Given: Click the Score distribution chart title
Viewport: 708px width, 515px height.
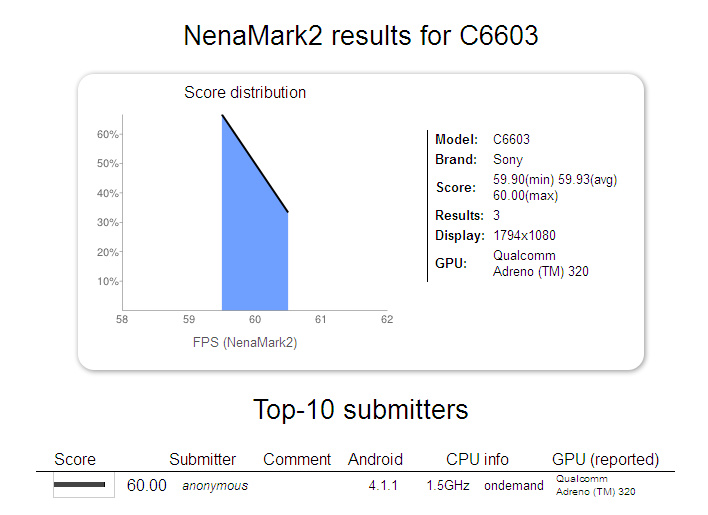Looking at the screenshot, I should (x=245, y=93).
